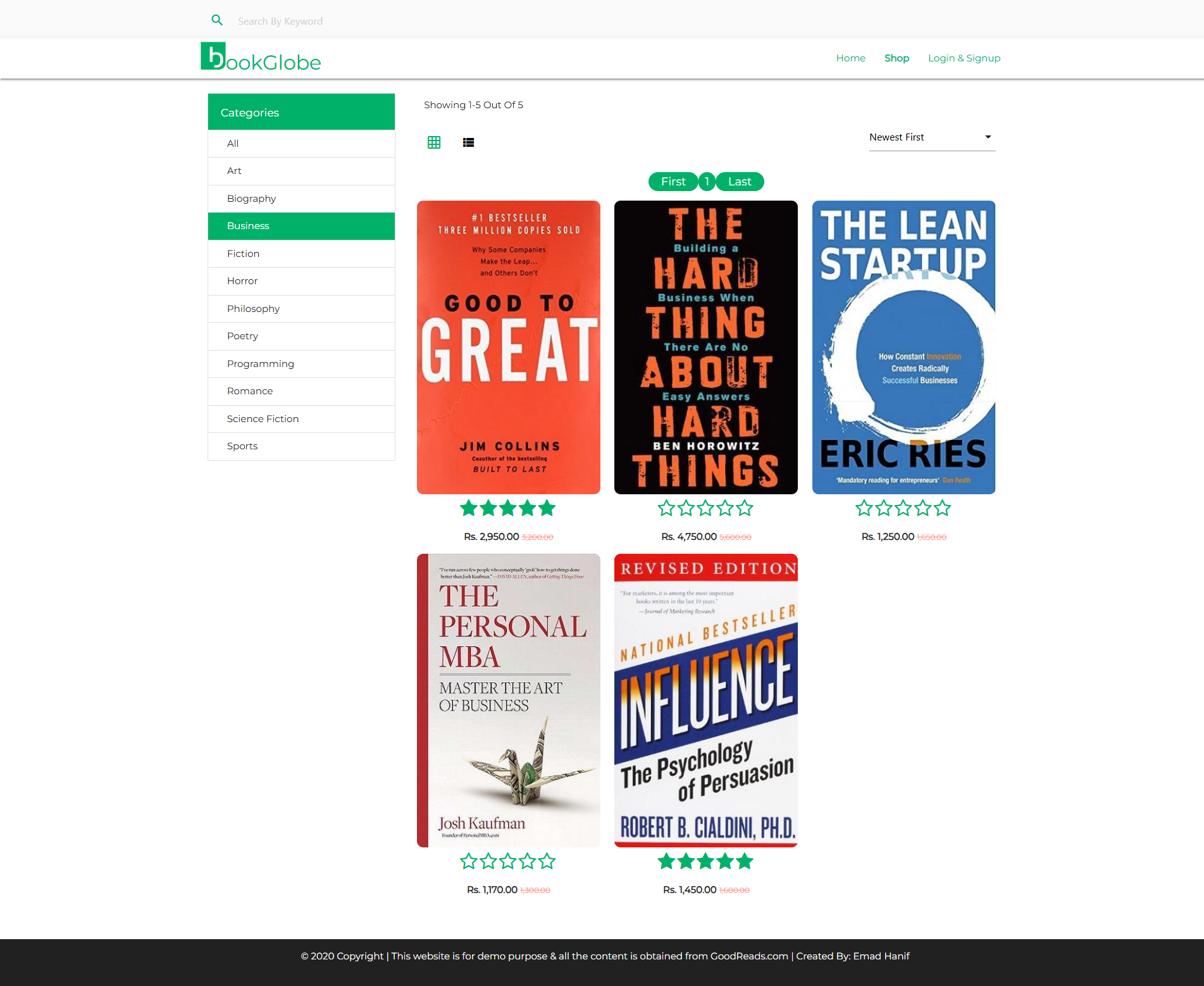Screen dimensions: 1204x986
Task: Click the Login & Signup link
Action: point(964,58)
